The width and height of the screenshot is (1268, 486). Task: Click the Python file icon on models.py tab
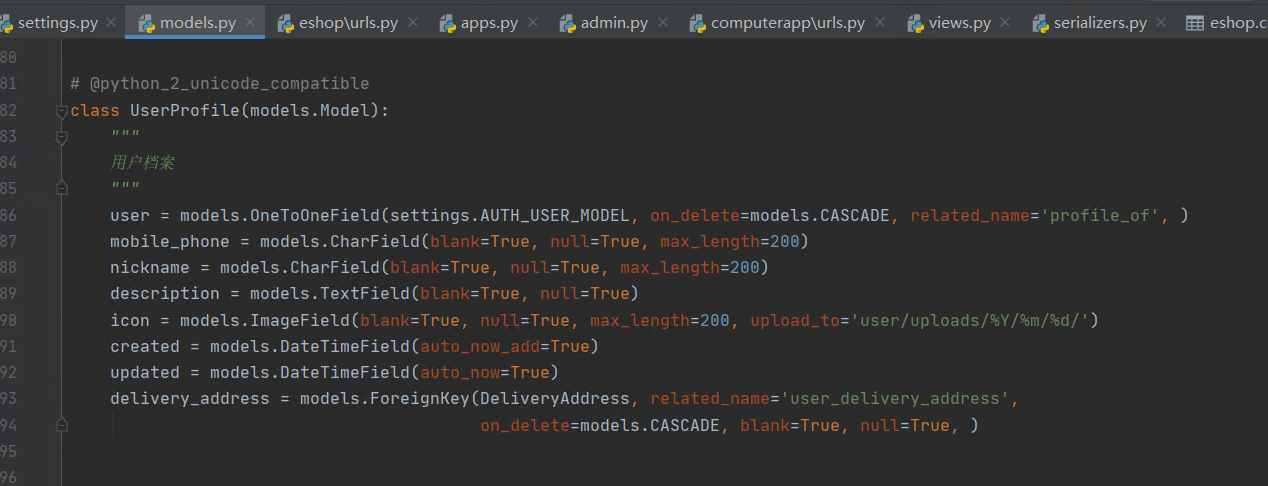coord(146,22)
